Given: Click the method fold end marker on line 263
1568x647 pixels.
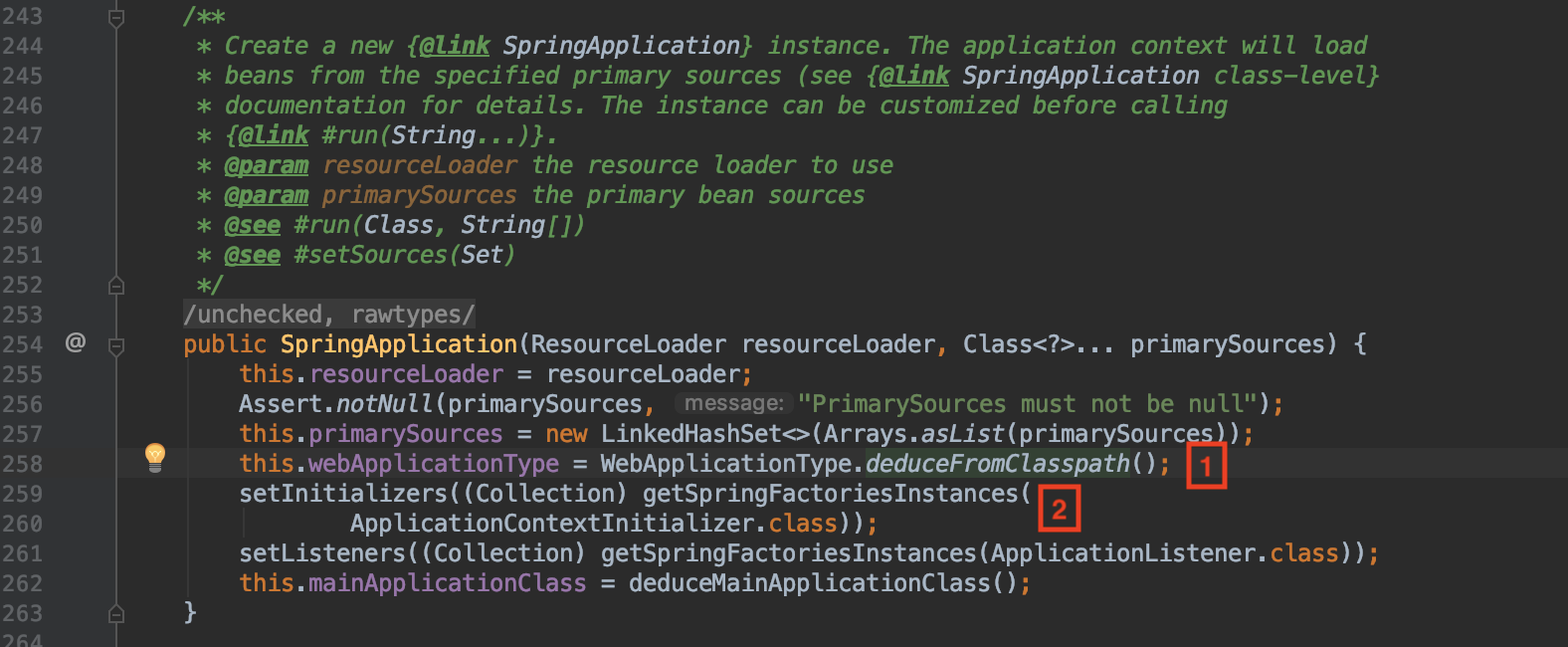Looking at the screenshot, I should coord(116,614).
